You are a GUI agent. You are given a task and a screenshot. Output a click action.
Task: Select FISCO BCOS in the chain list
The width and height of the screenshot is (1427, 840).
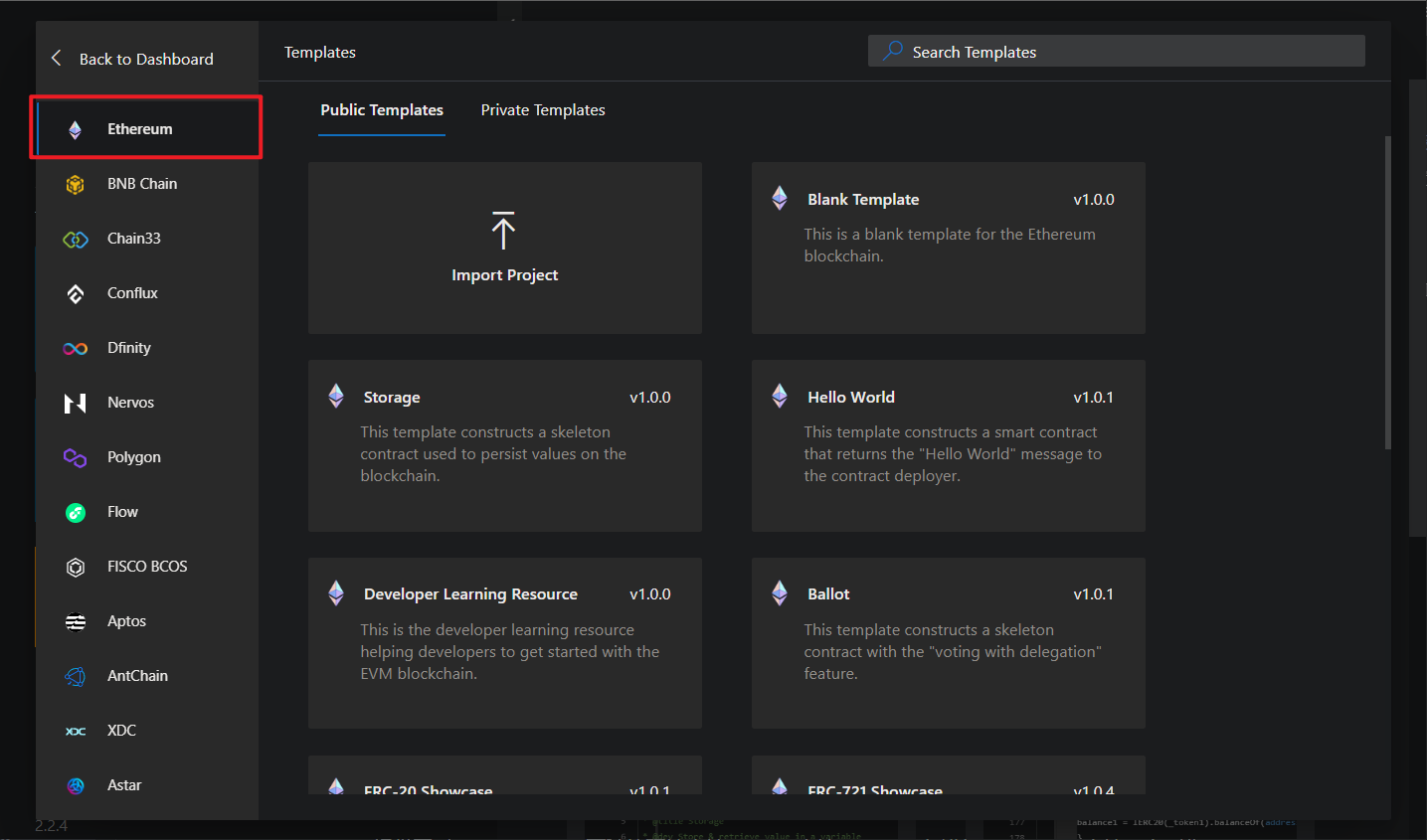tap(147, 567)
